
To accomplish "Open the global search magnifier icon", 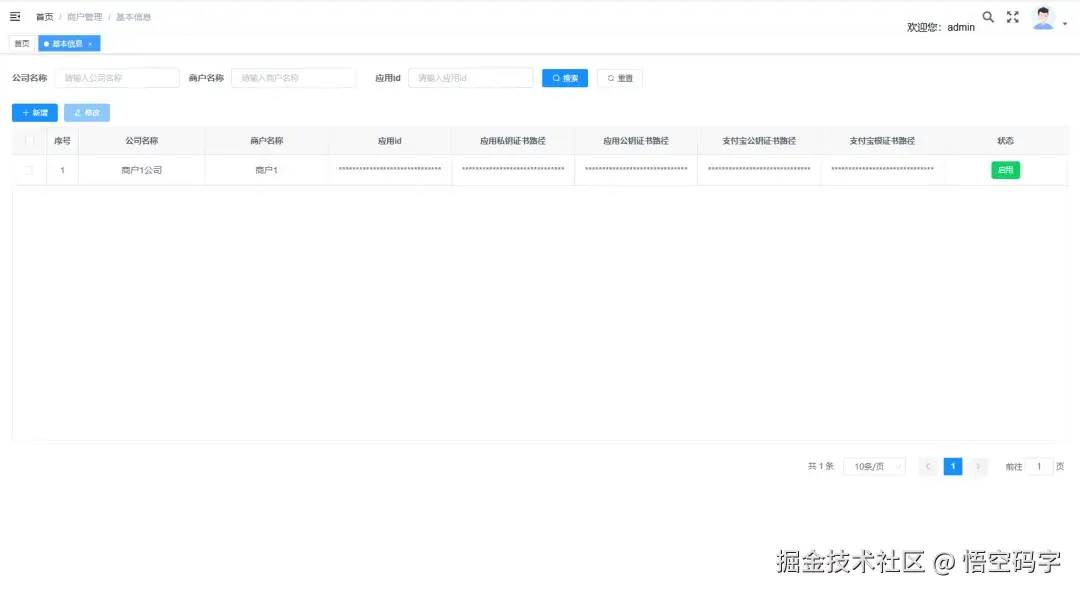I will pos(987,16).
